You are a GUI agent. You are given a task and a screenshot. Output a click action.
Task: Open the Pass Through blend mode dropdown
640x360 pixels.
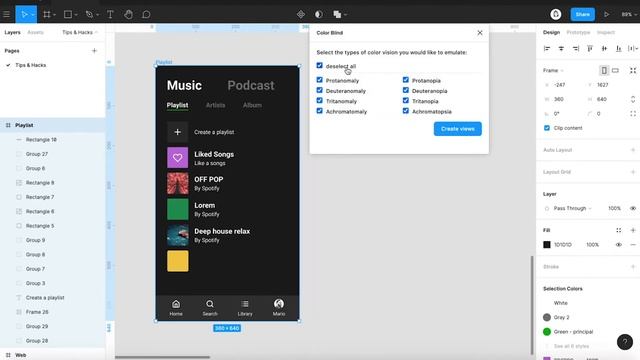point(572,208)
